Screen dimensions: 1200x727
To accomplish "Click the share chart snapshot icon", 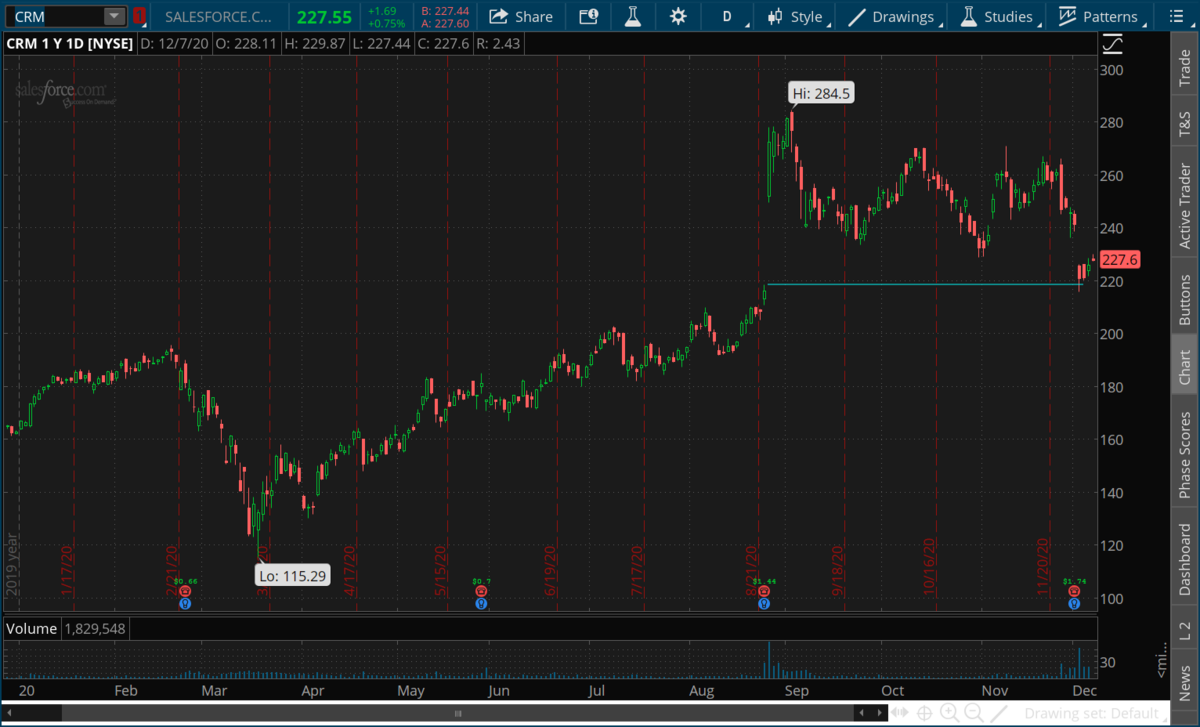I will coord(589,16).
